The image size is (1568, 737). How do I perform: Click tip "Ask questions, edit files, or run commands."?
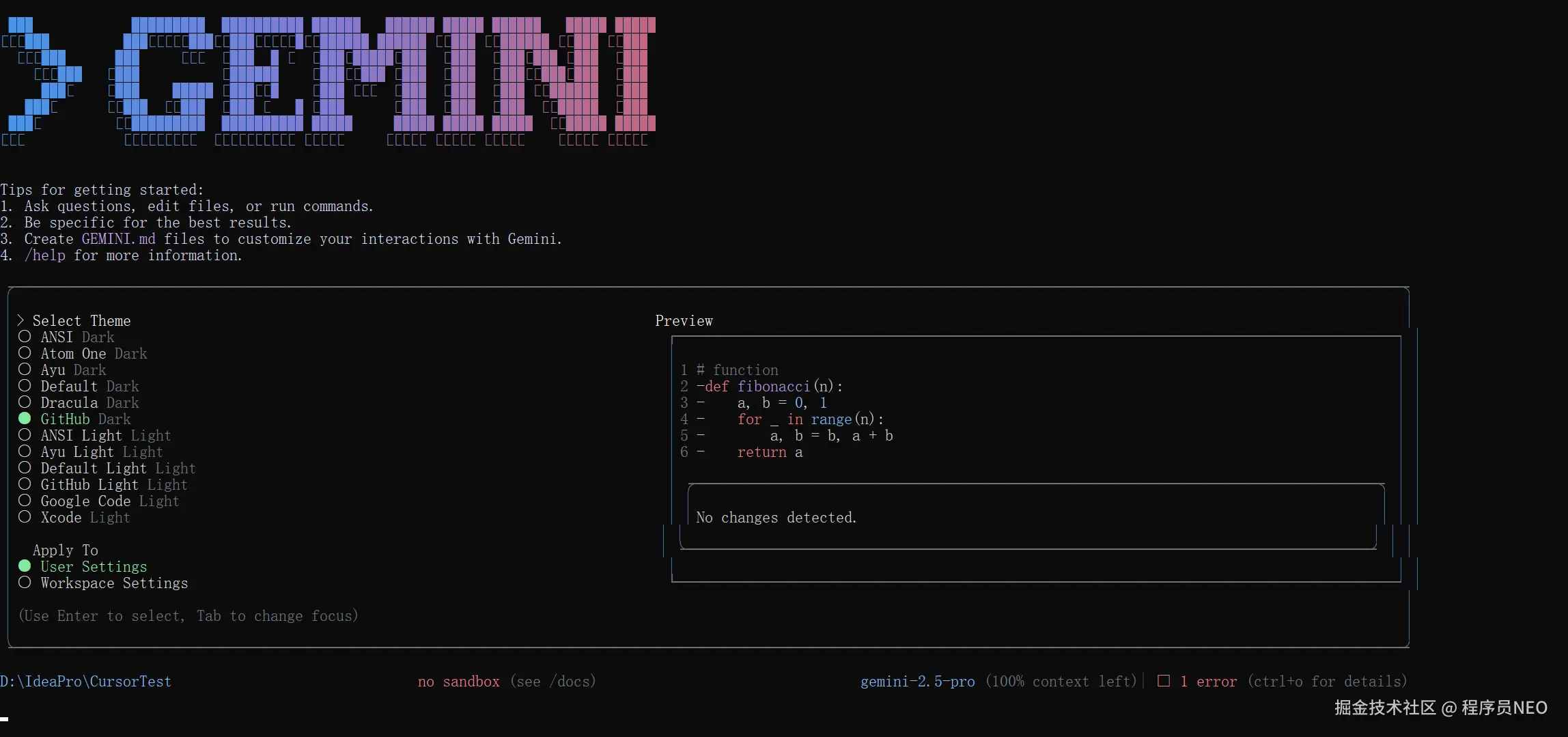pos(199,206)
